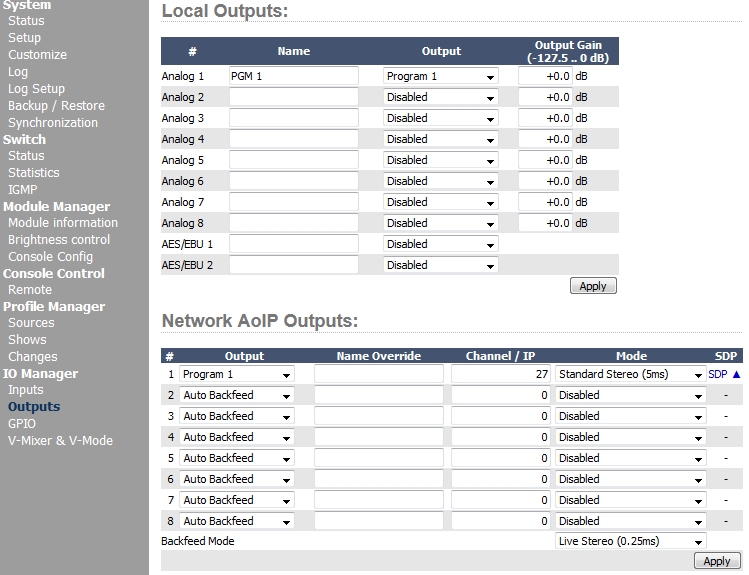Open the Backfeed Mode dropdown

[x=630, y=541]
